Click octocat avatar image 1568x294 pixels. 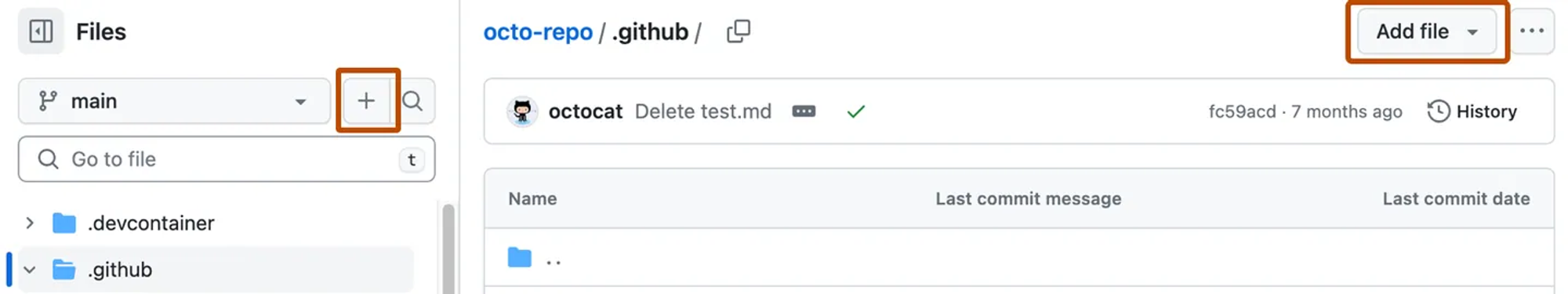point(522,111)
